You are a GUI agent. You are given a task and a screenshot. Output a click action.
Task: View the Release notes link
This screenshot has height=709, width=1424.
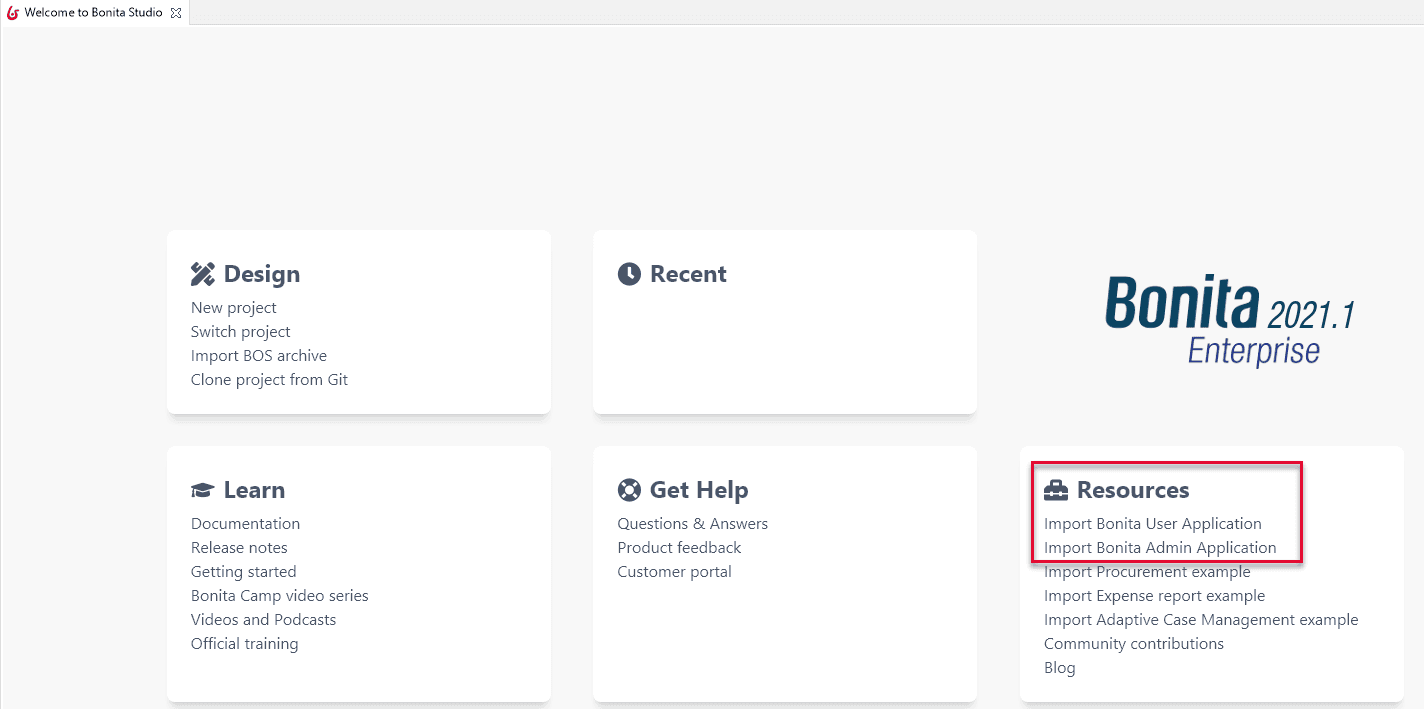[239, 548]
